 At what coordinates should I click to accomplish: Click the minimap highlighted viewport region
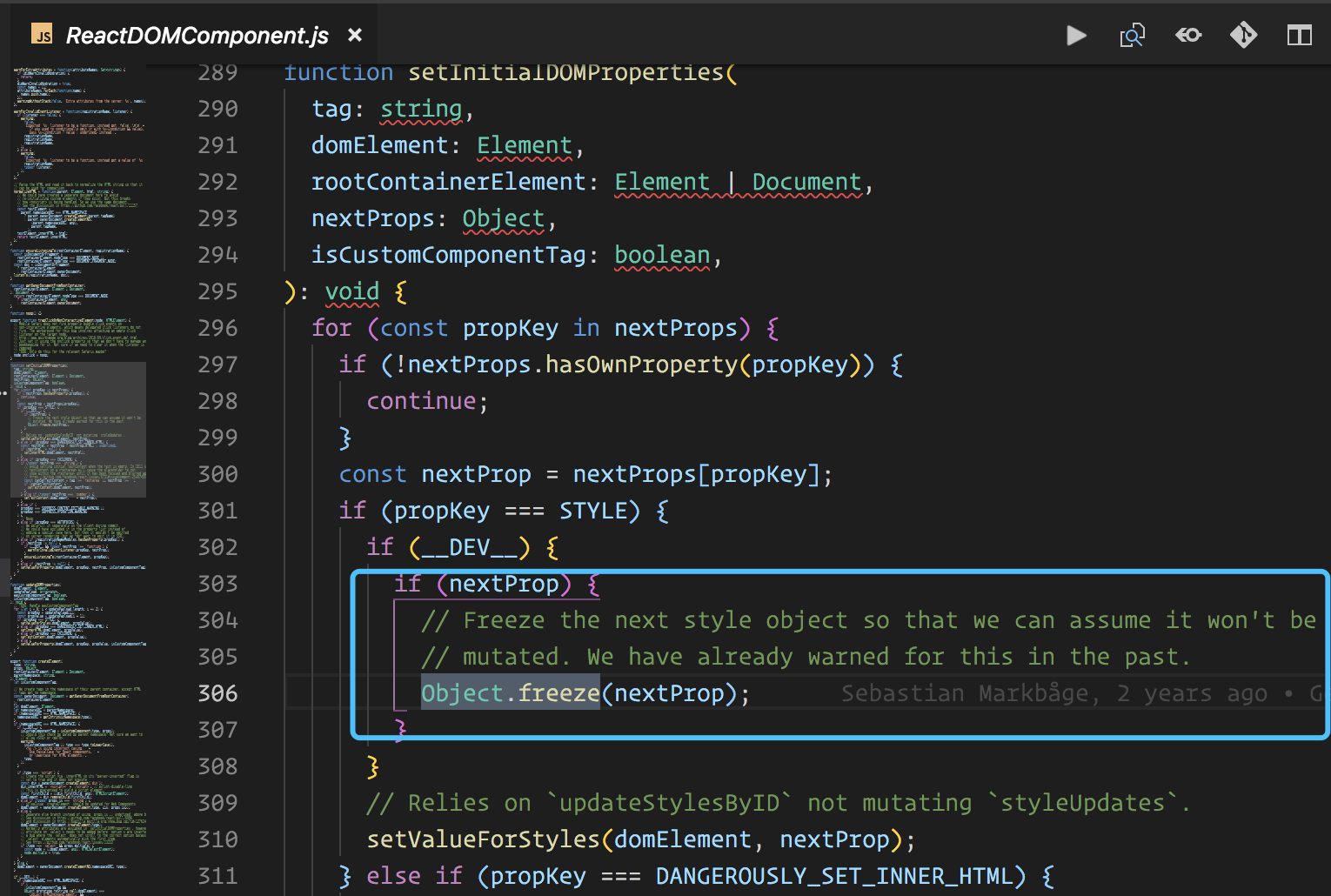pos(78,430)
